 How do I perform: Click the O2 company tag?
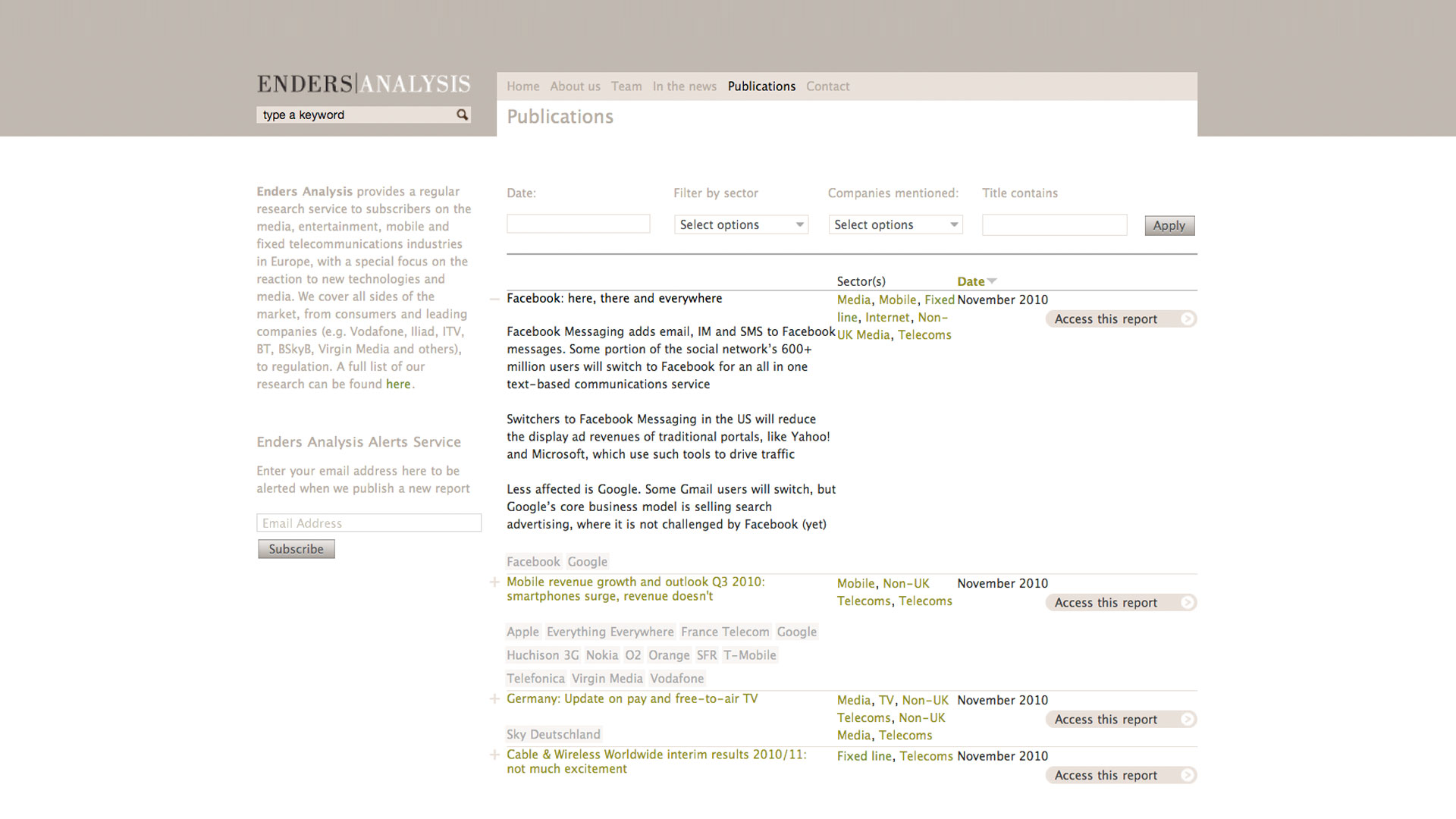(633, 656)
